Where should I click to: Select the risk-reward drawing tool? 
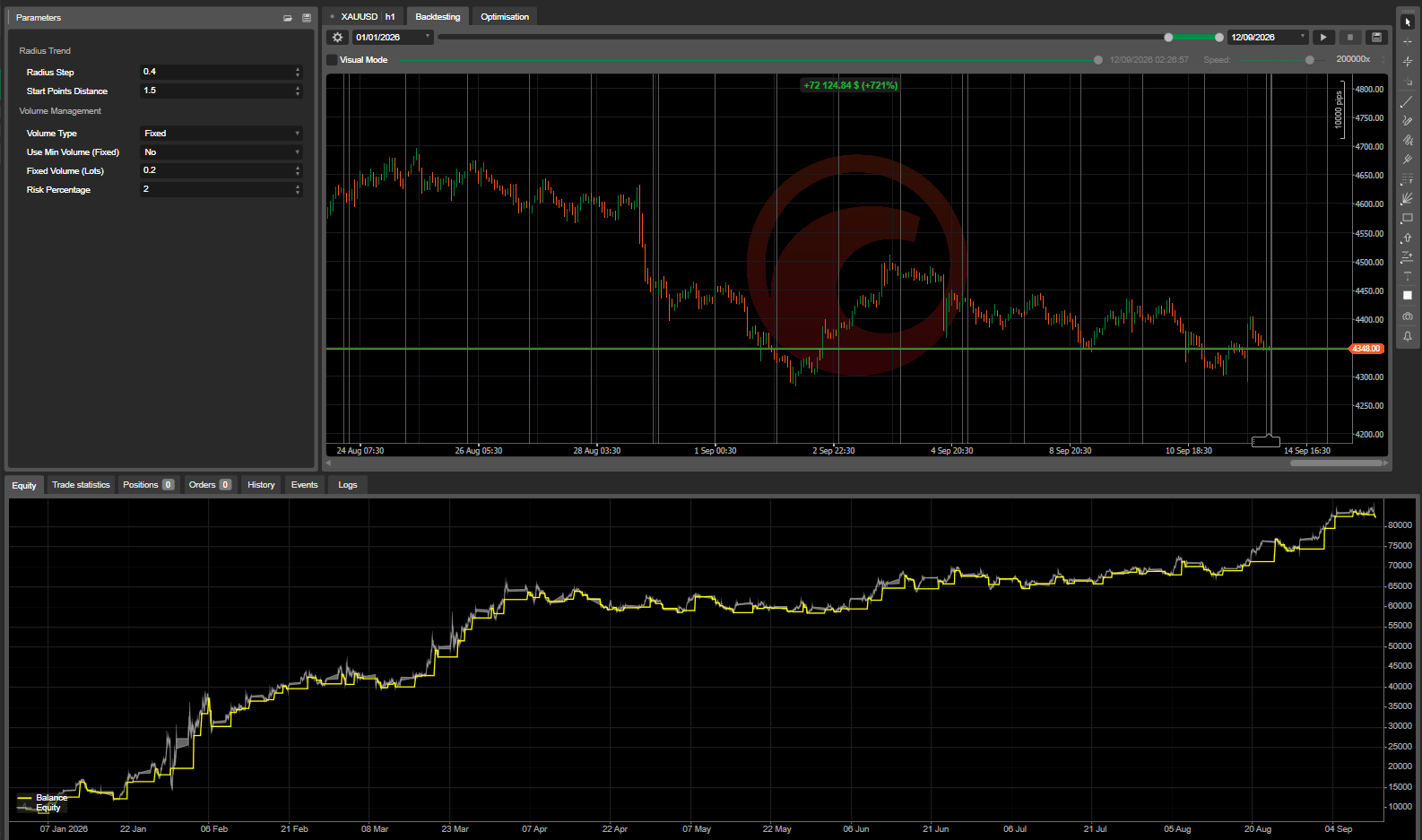(x=1408, y=257)
